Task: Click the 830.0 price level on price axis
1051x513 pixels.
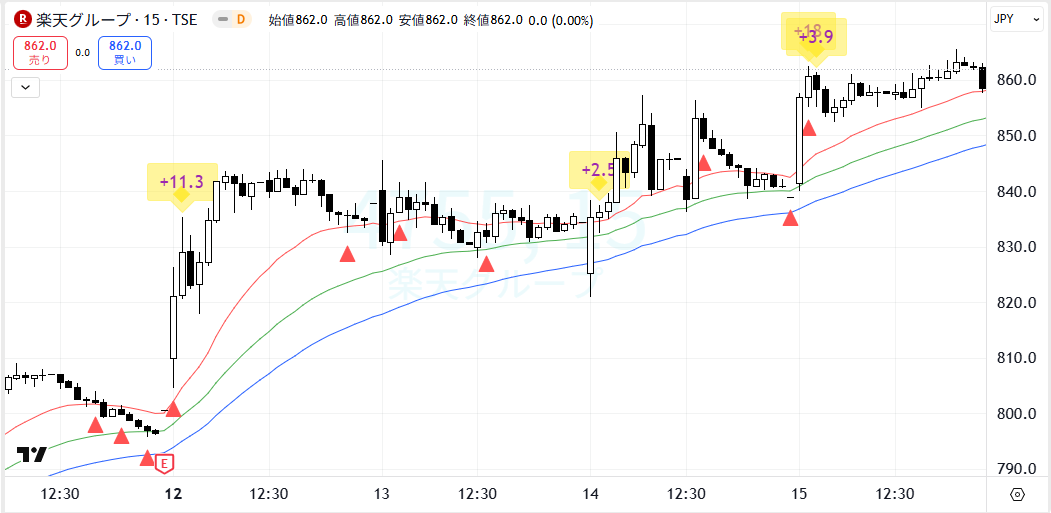Action: click(1017, 247)
